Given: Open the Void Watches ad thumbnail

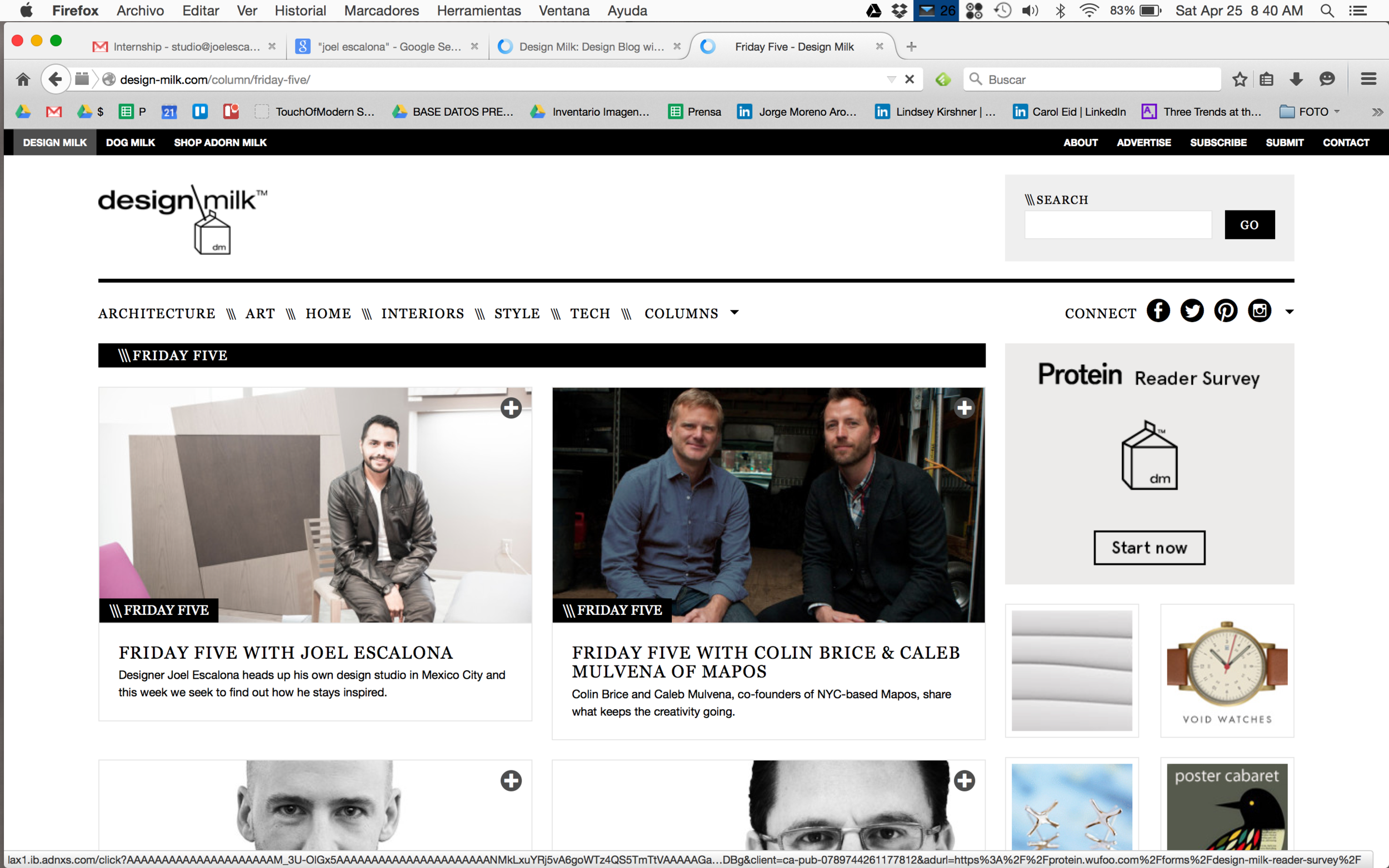Looking at the screenshot, I should [x=1227, y=670].
